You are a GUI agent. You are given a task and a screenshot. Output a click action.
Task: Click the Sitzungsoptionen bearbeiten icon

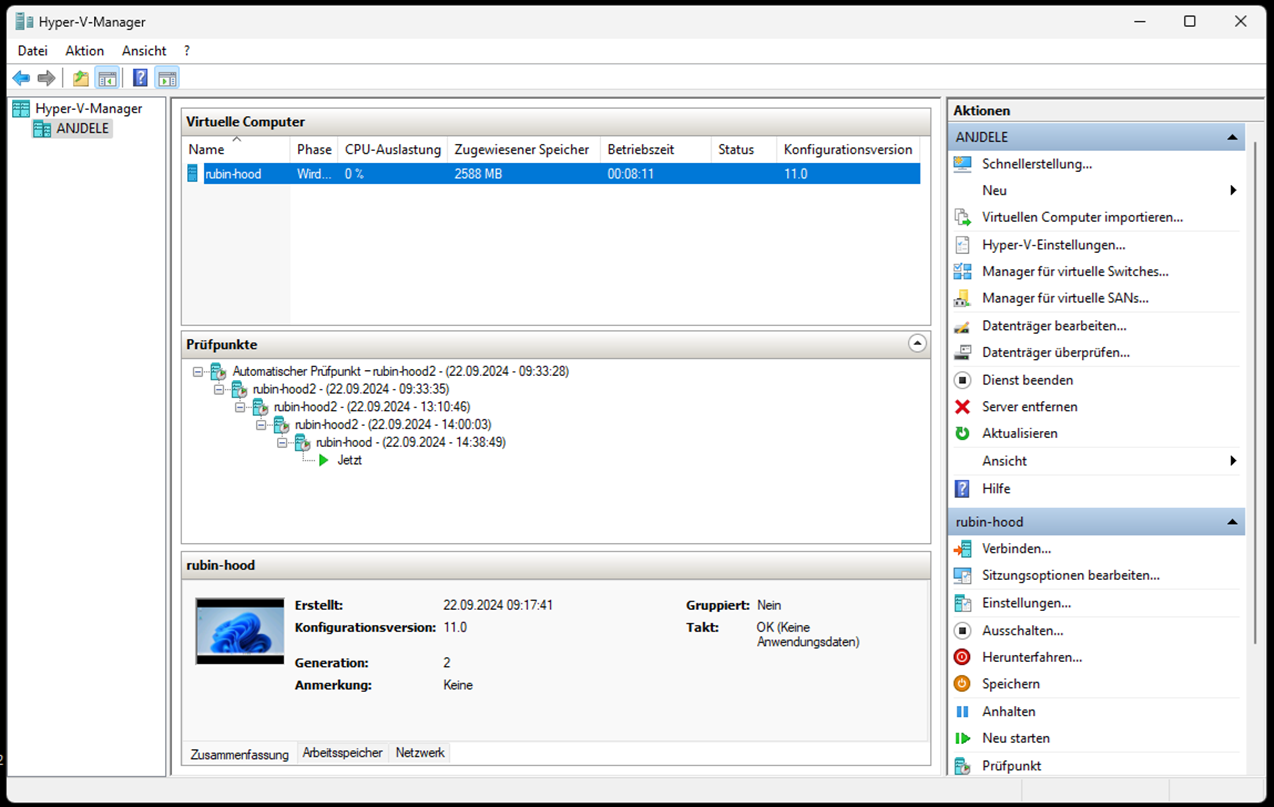click(x=962, y=576)
